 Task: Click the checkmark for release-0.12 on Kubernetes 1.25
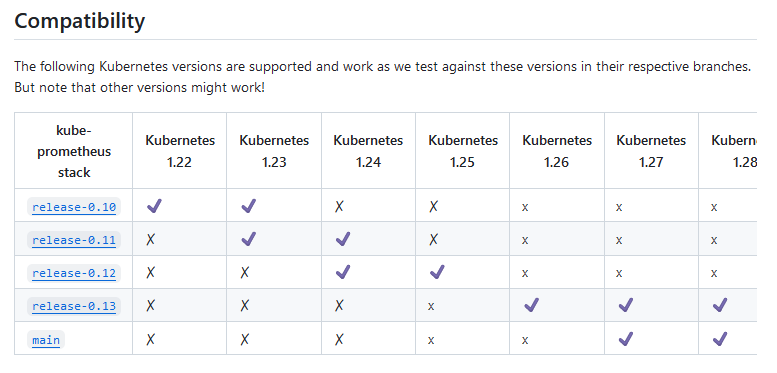pos(437,272)
